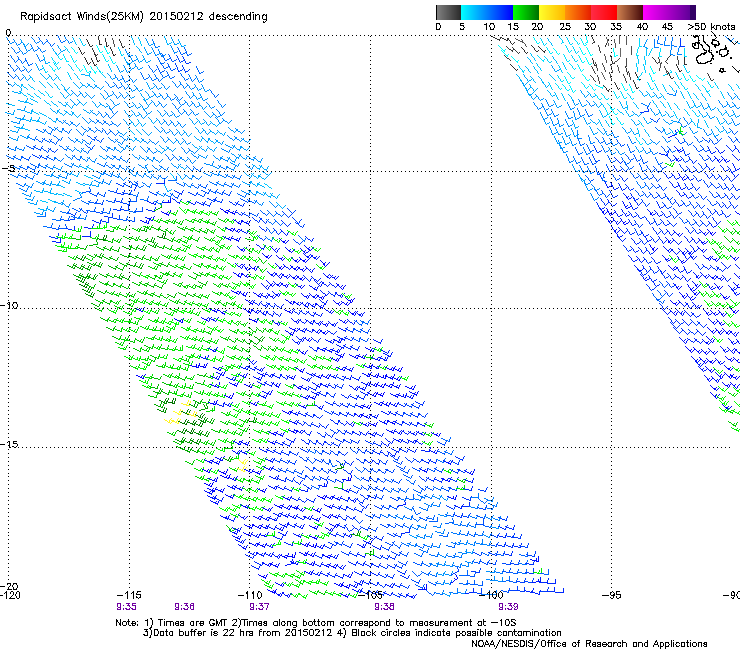
Task: Click the longitude axis label "-105"
Action: click(370, 595)
